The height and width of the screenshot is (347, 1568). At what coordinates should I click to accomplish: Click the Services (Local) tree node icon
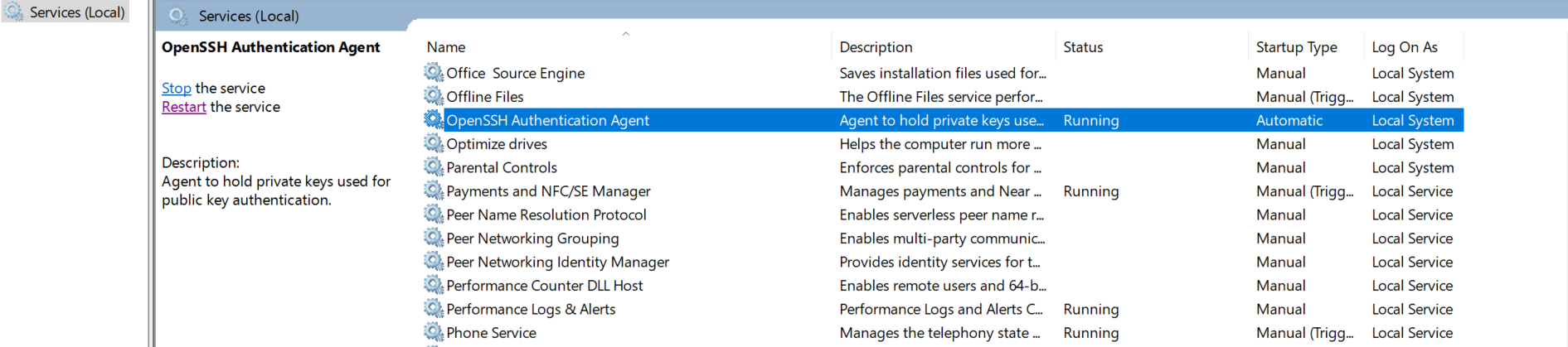14,12
